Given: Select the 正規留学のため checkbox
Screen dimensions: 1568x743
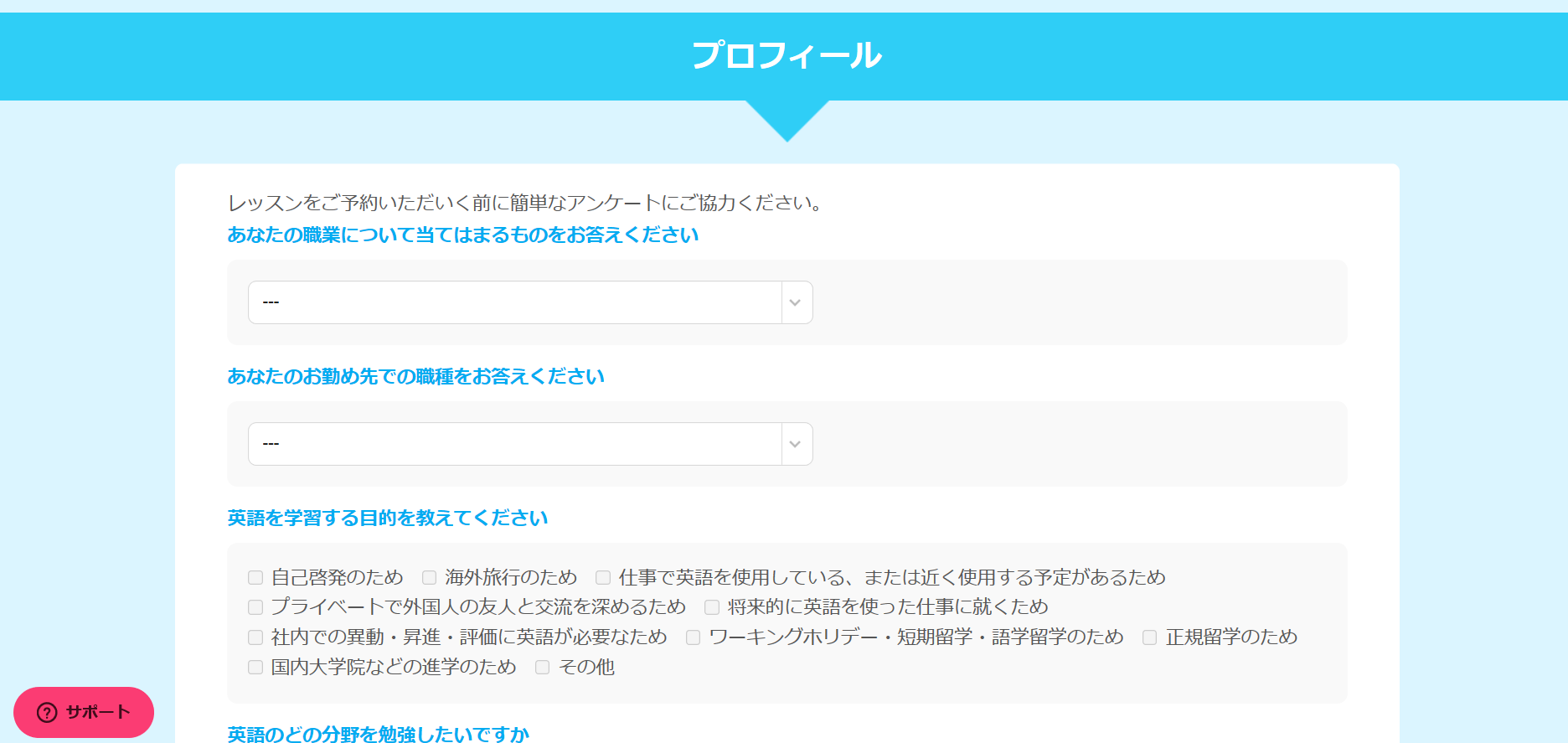Looking at the screenshot, I should 1150,637.
